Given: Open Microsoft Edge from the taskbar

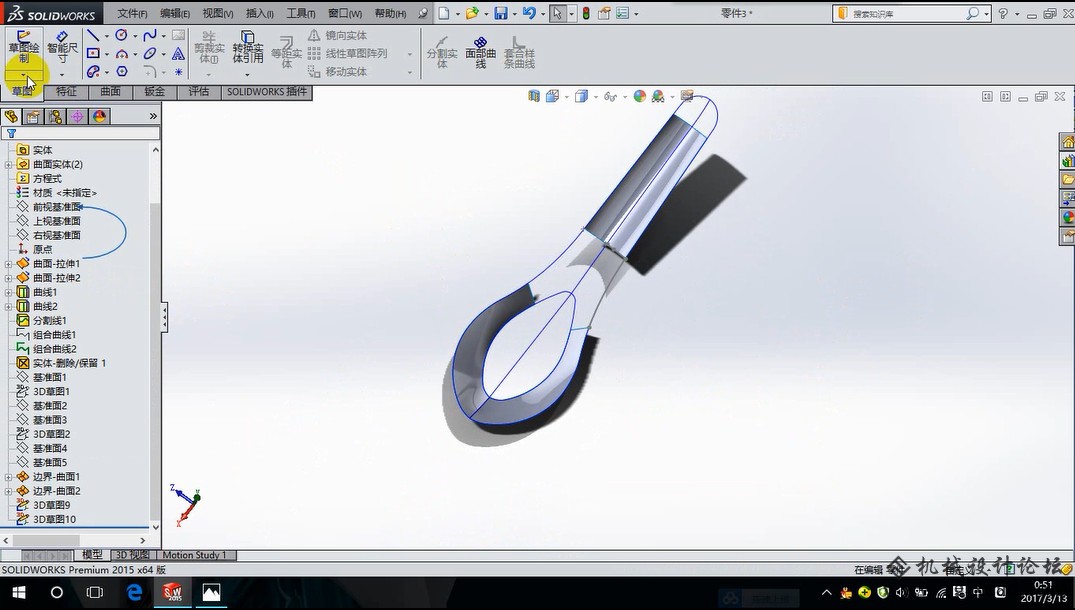Looking at the screenshot, I should click(x=134, y=592).
